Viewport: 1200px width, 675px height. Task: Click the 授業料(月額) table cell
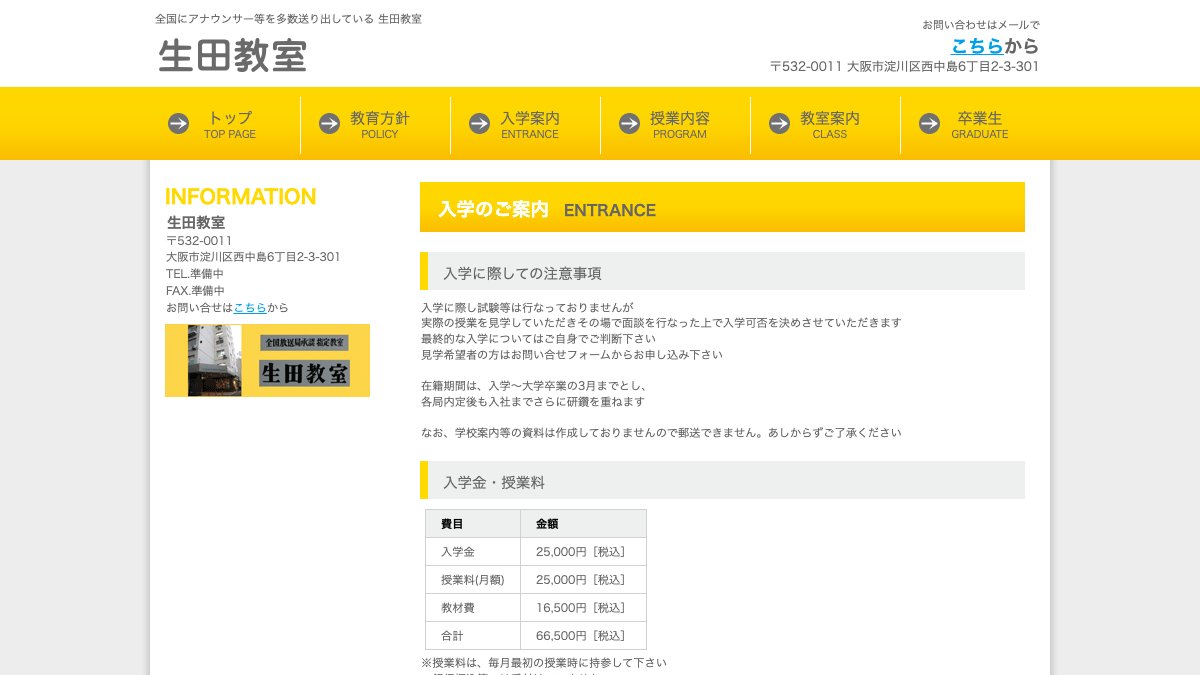pyautogui.click(x=473, y=580)
